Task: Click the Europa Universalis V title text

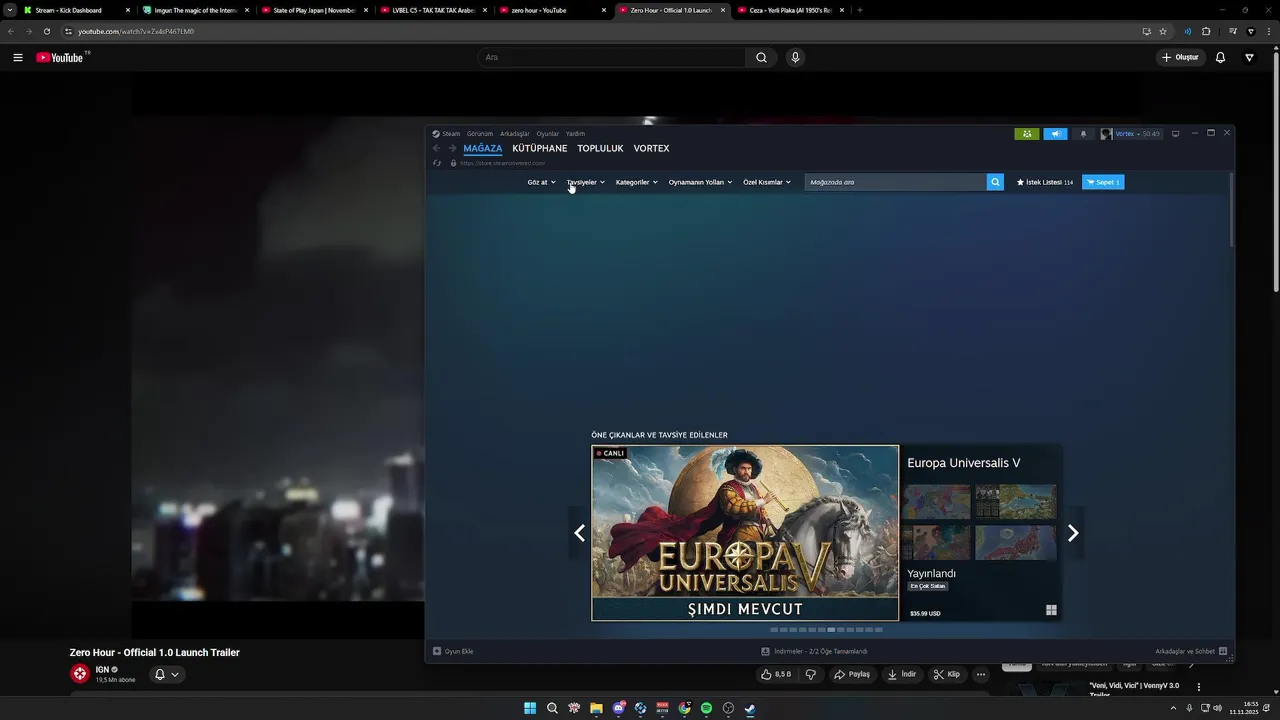Action: click(x=964, y=463)
